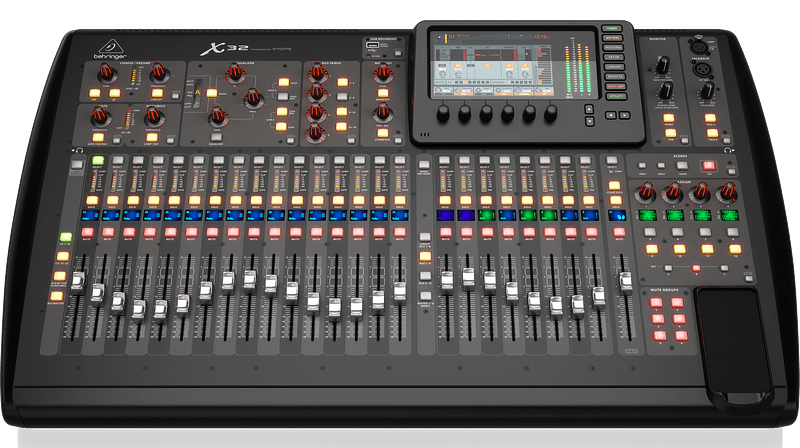Select Bus Sends 13-16 bank button
This screenshot has height=448, width=800.
(342, 127)
